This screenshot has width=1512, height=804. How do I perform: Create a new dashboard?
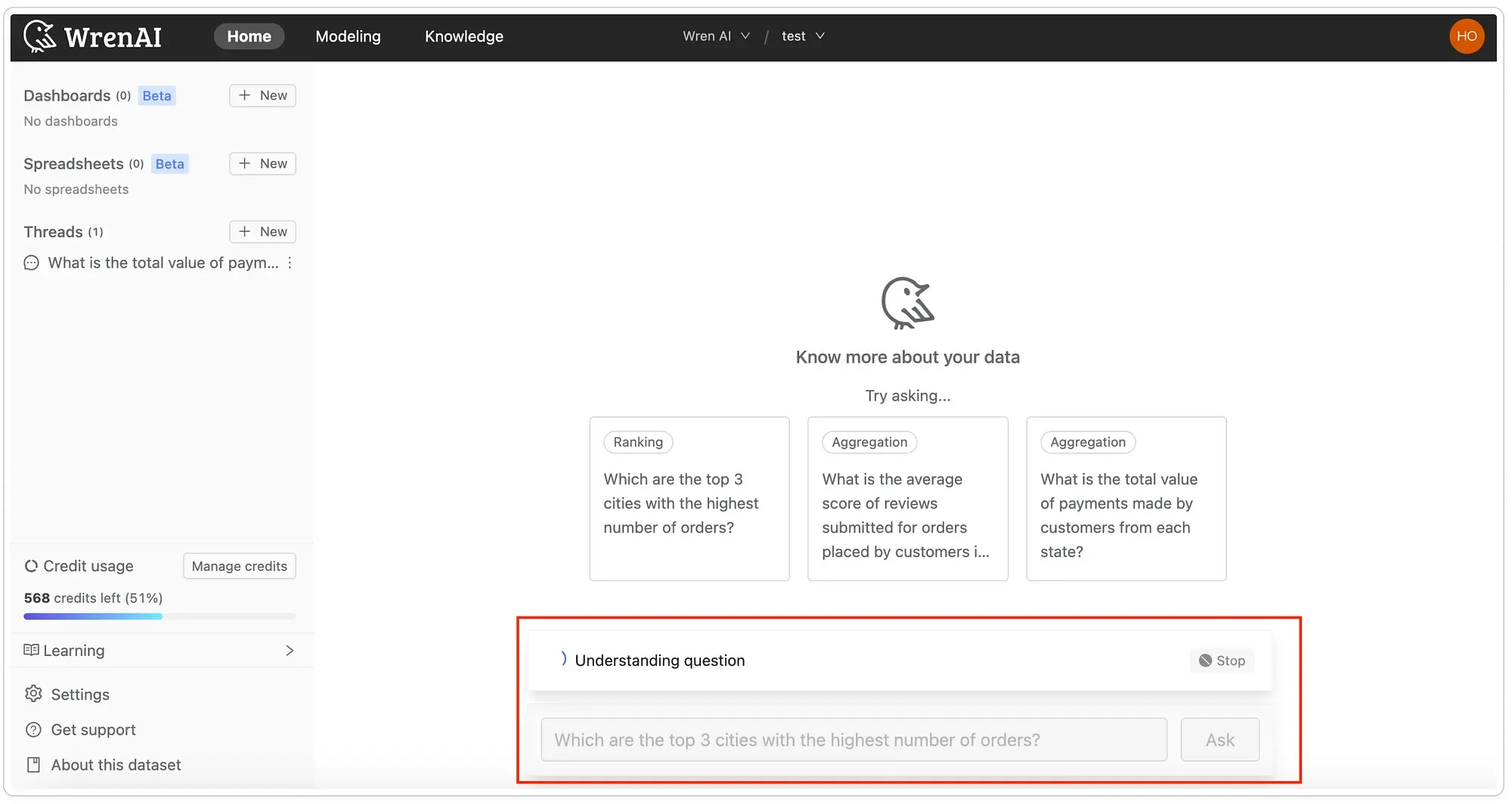coord(262,95)
